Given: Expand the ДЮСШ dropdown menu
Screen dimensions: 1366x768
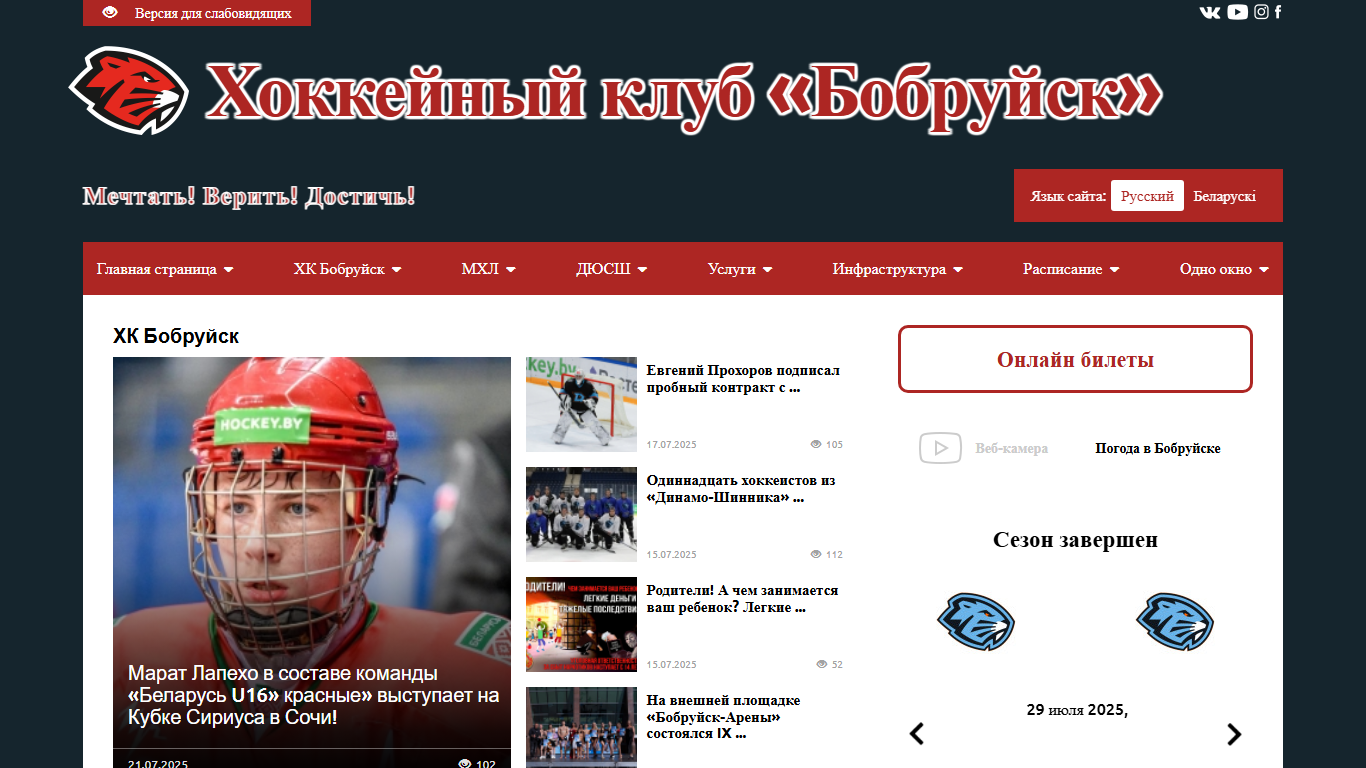Looking at the screenshot, I should coord(611,269).
